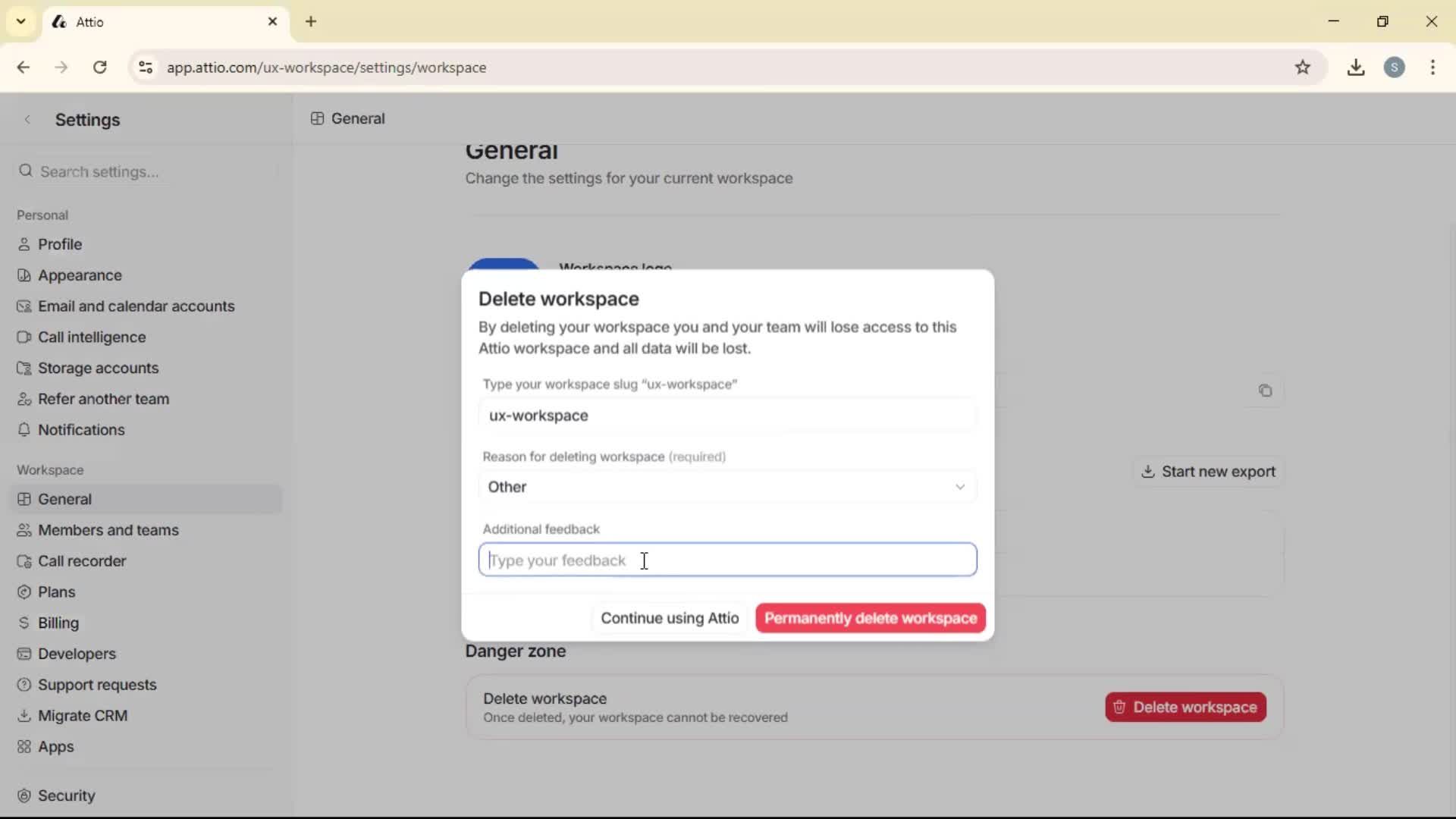Click Start new export

pyautogui.click(x=1209, y=471)
